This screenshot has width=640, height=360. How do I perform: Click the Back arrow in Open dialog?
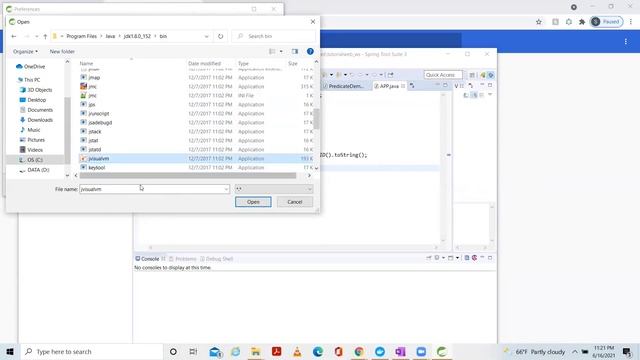pos(14,36)
